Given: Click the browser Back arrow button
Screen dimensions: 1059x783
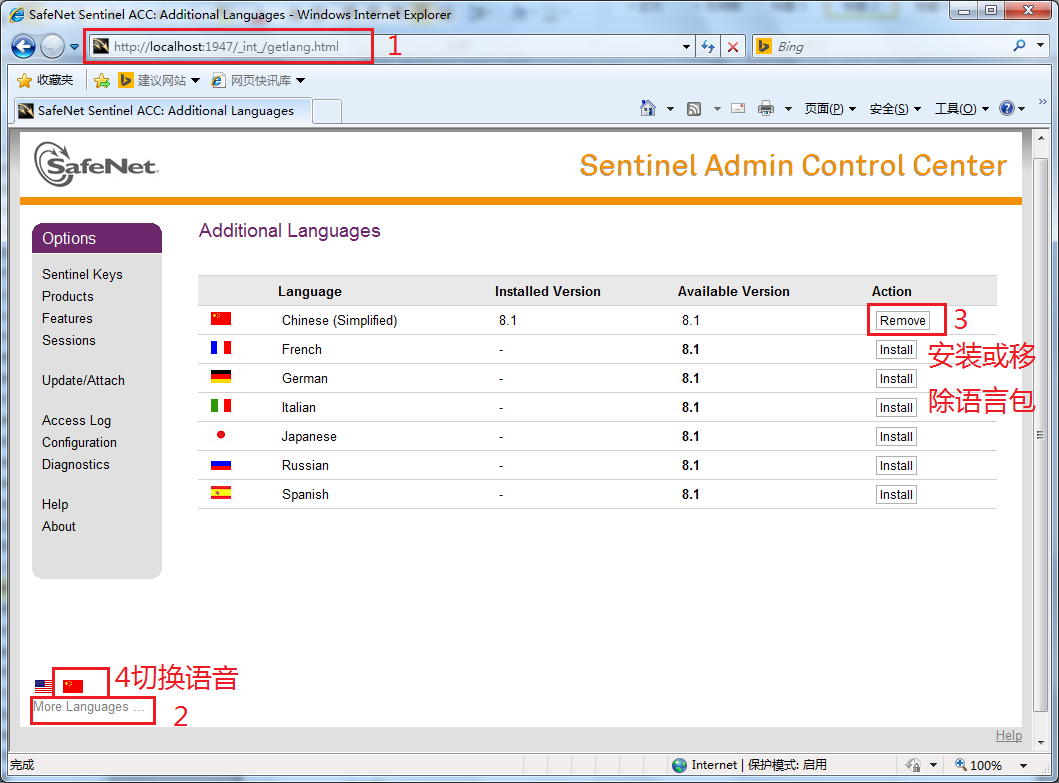Looking at the screenshot, I should tap(24, 46).
